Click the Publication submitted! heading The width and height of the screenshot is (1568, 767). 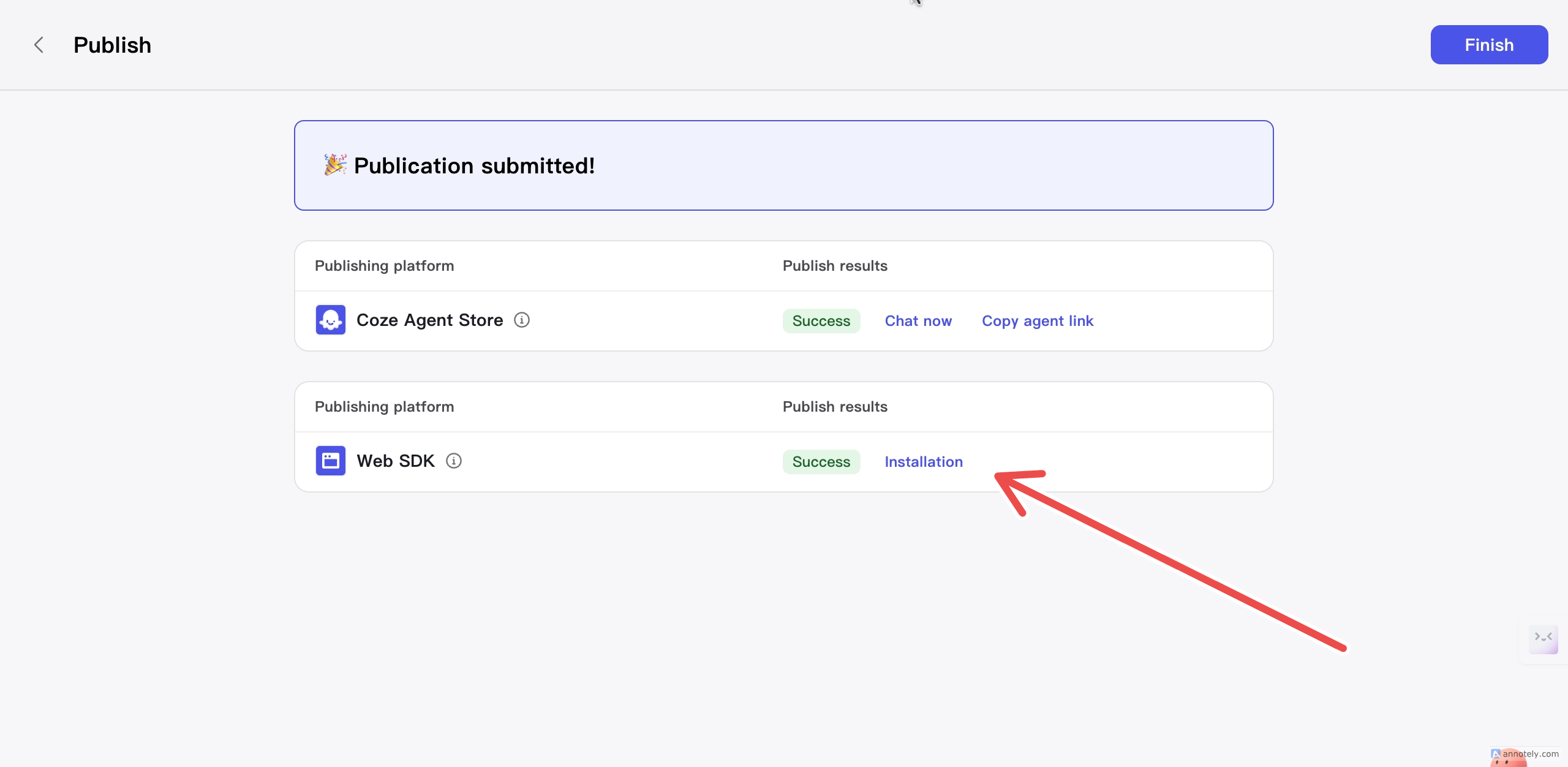pyautogui.click(x=474, y=165)
